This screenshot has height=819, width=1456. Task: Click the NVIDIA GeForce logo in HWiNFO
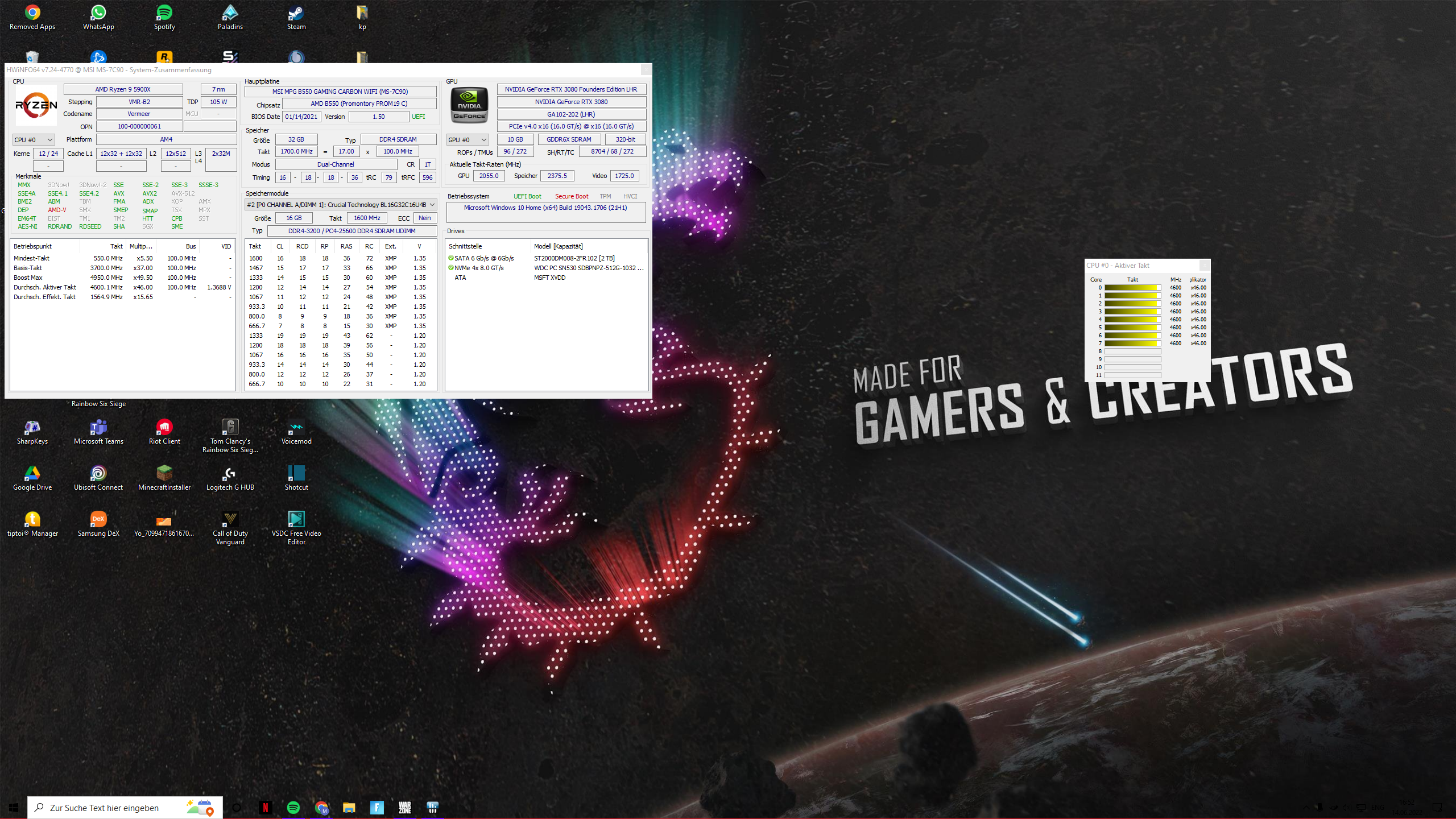(x=469, y=105)
